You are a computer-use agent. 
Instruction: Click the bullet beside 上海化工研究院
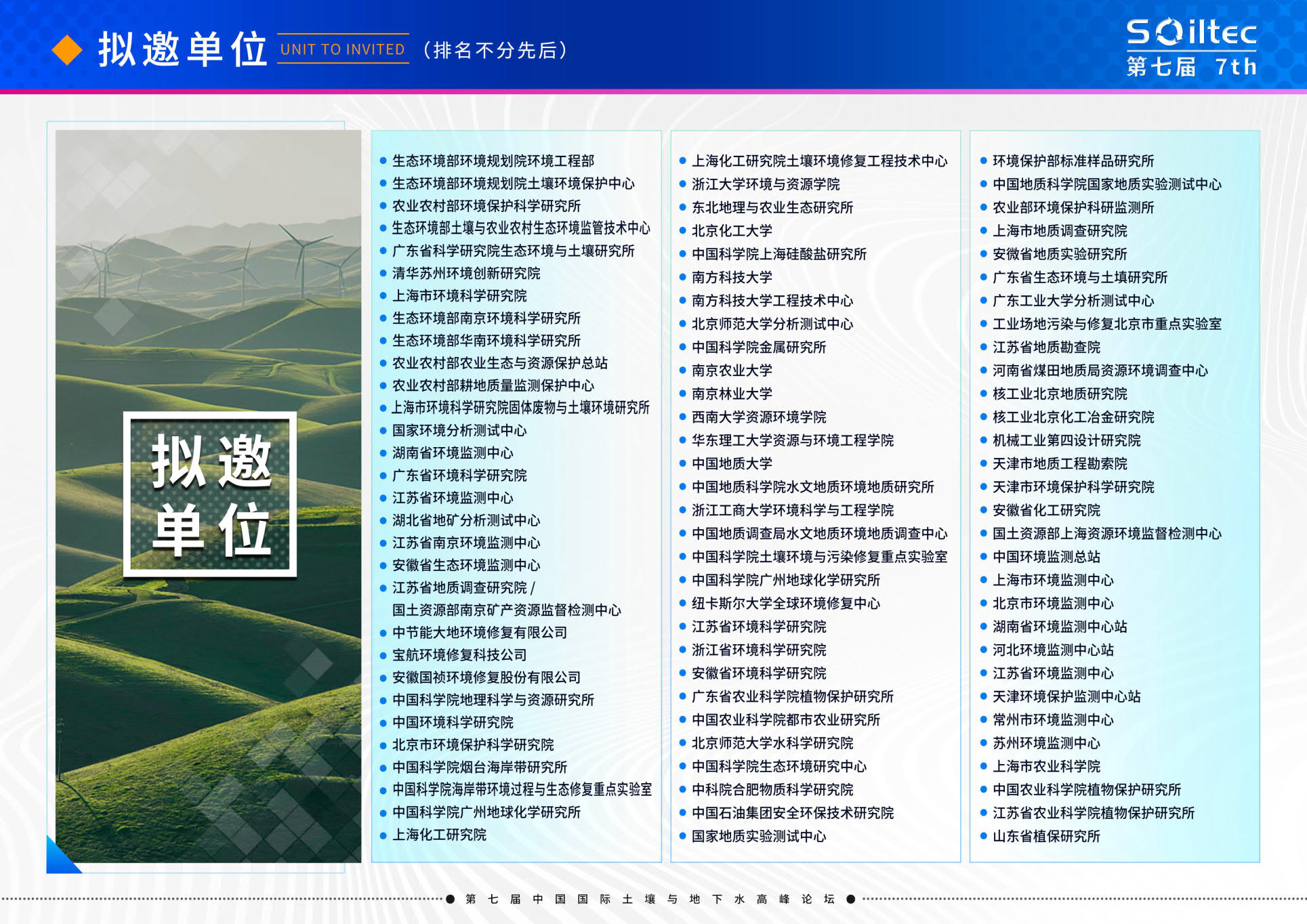pyautogui.click(x=383, y=835)
